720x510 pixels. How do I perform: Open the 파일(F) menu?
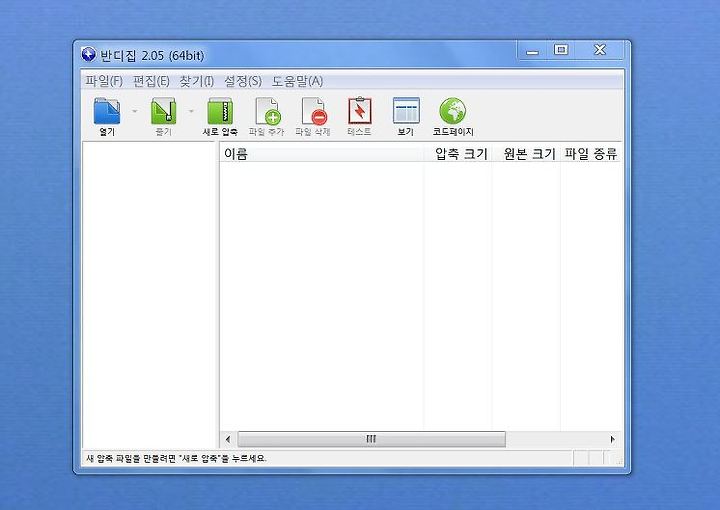(104, 81)
